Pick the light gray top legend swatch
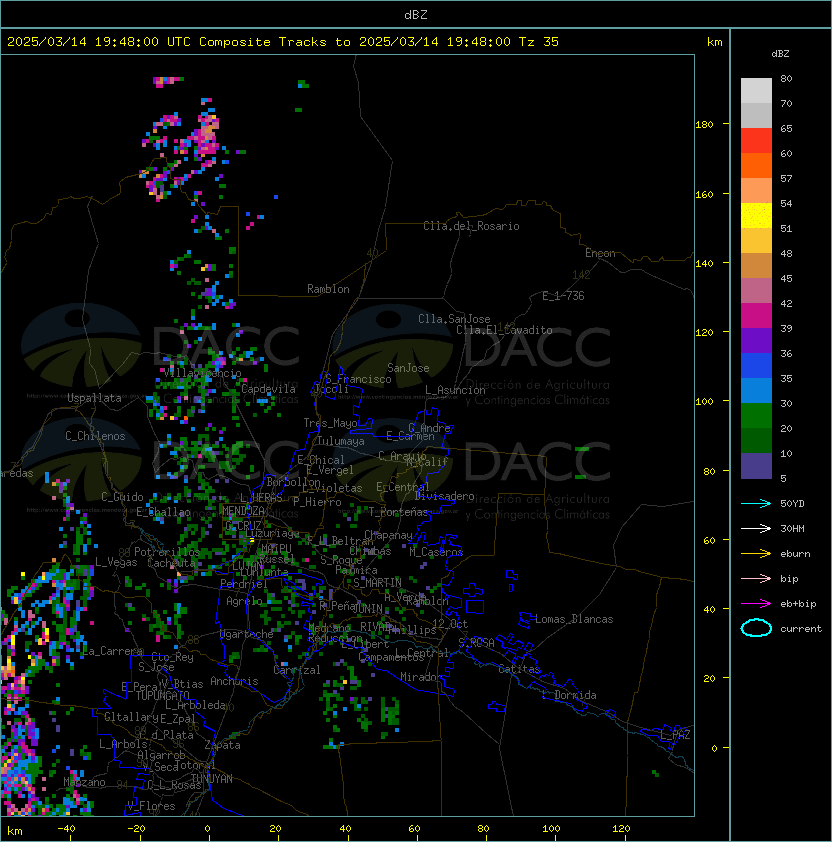The width and height of the screenshot is (832, 842). [756, 90]
